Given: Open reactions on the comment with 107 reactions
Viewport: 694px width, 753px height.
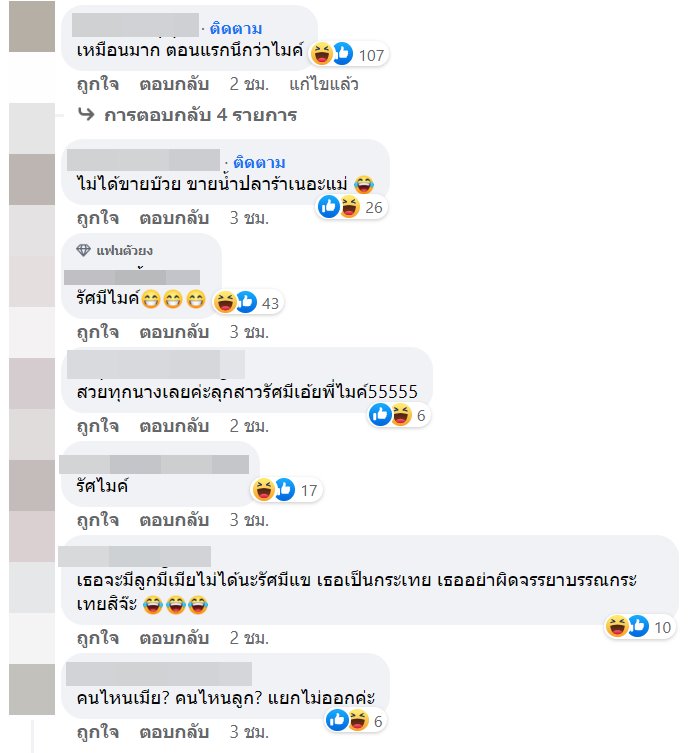Looking at the screenshot, I should click(349, 54).
